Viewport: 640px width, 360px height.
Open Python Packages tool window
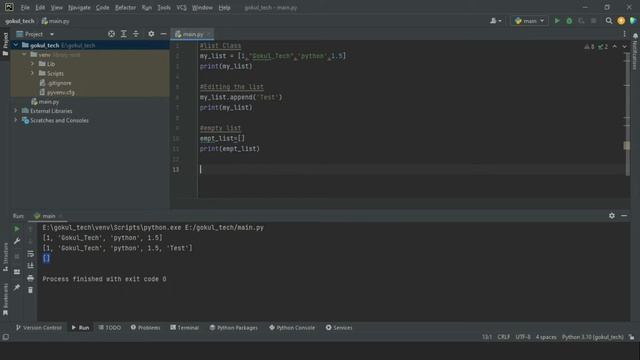point(233,327)
